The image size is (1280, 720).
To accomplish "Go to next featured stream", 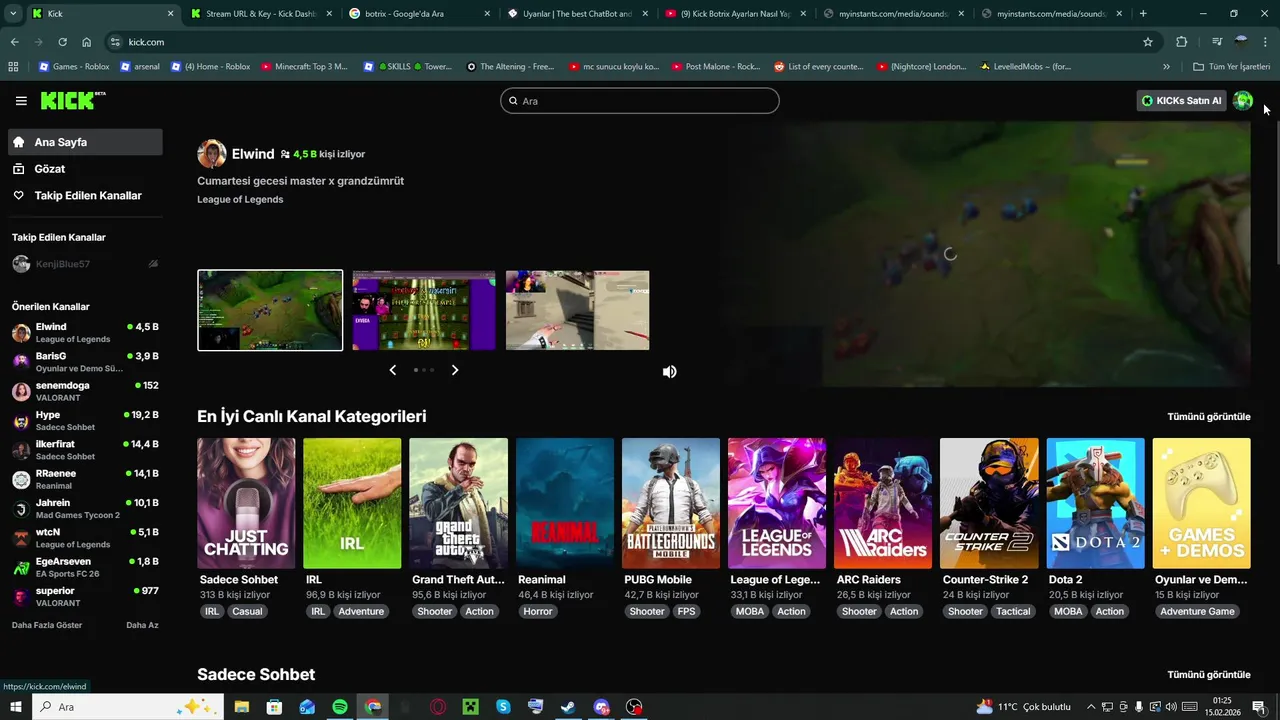I will [455, 370].
